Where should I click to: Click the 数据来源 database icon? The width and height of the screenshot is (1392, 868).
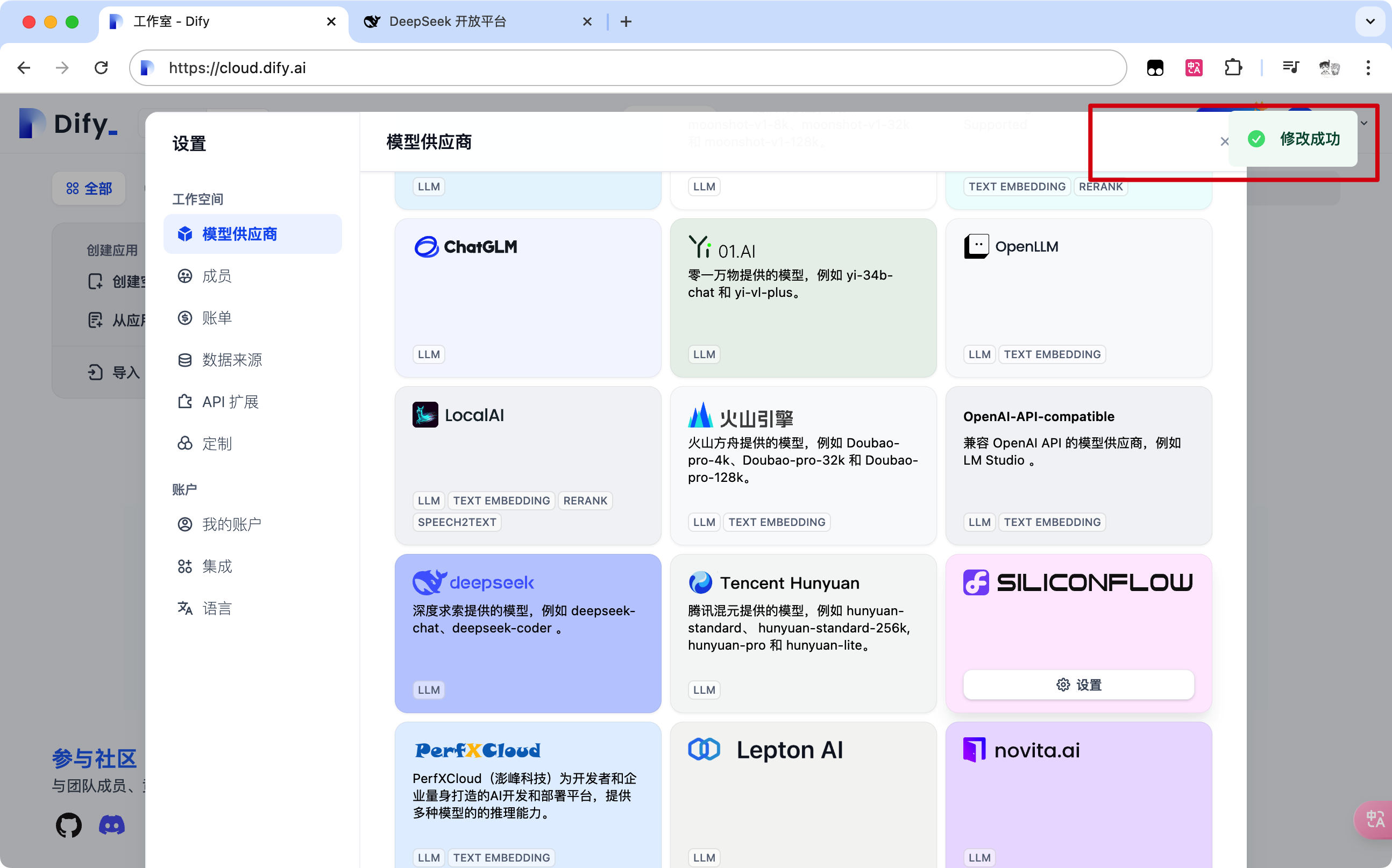tap(185, 360)
